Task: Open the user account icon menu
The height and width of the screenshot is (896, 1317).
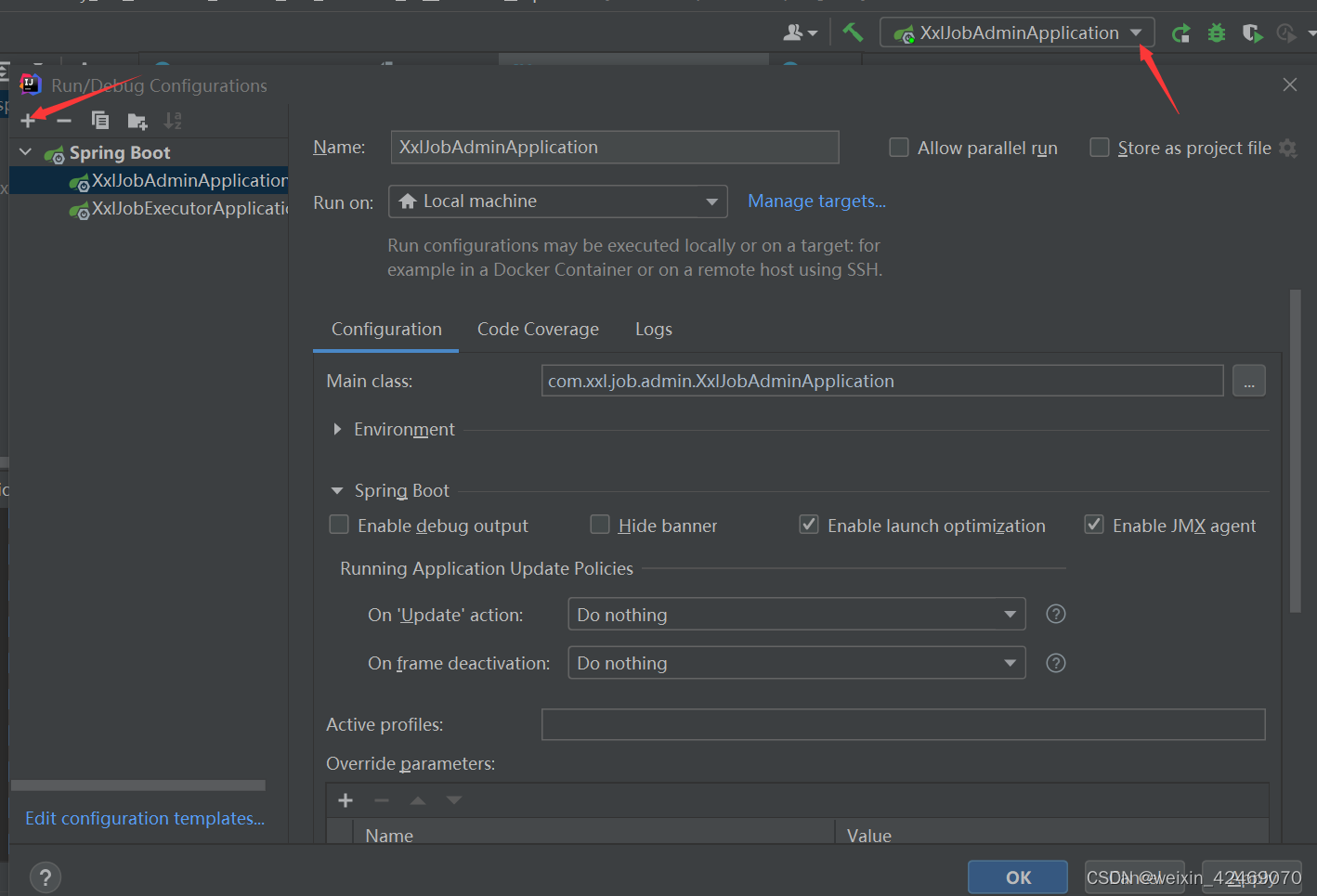Action: point(800,32)
